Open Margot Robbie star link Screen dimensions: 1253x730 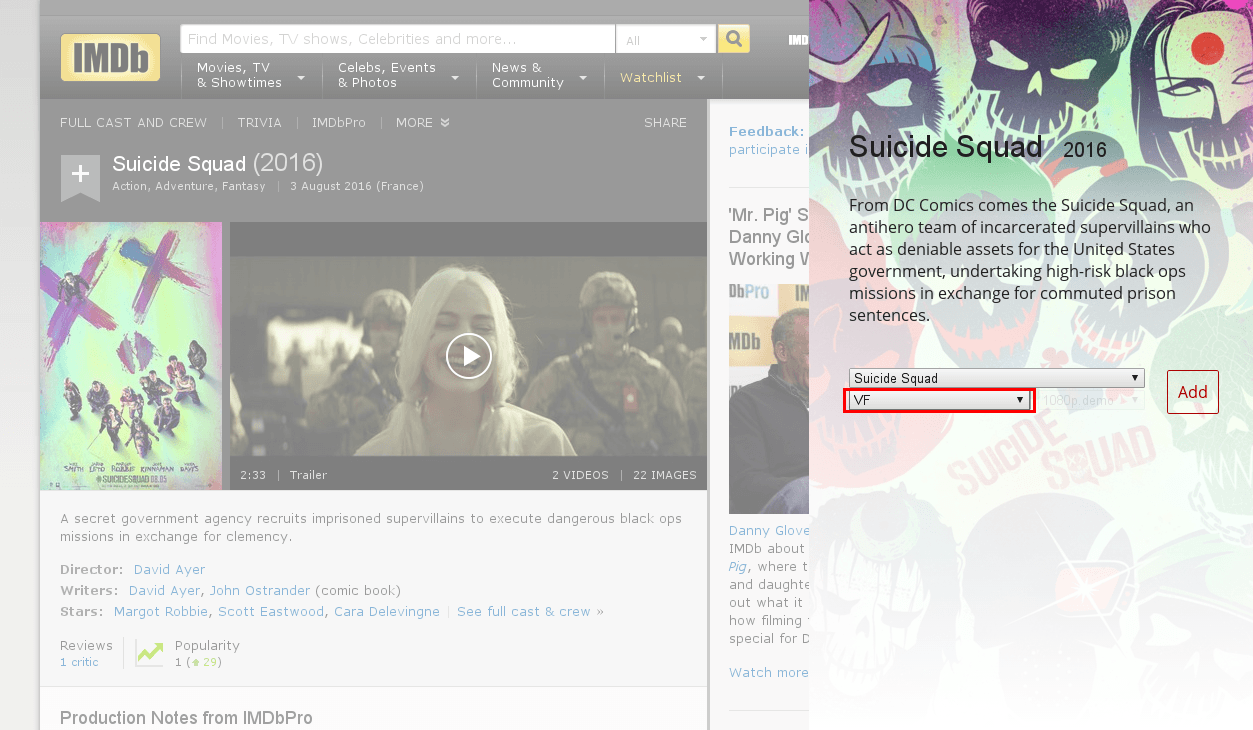[161, 611]
